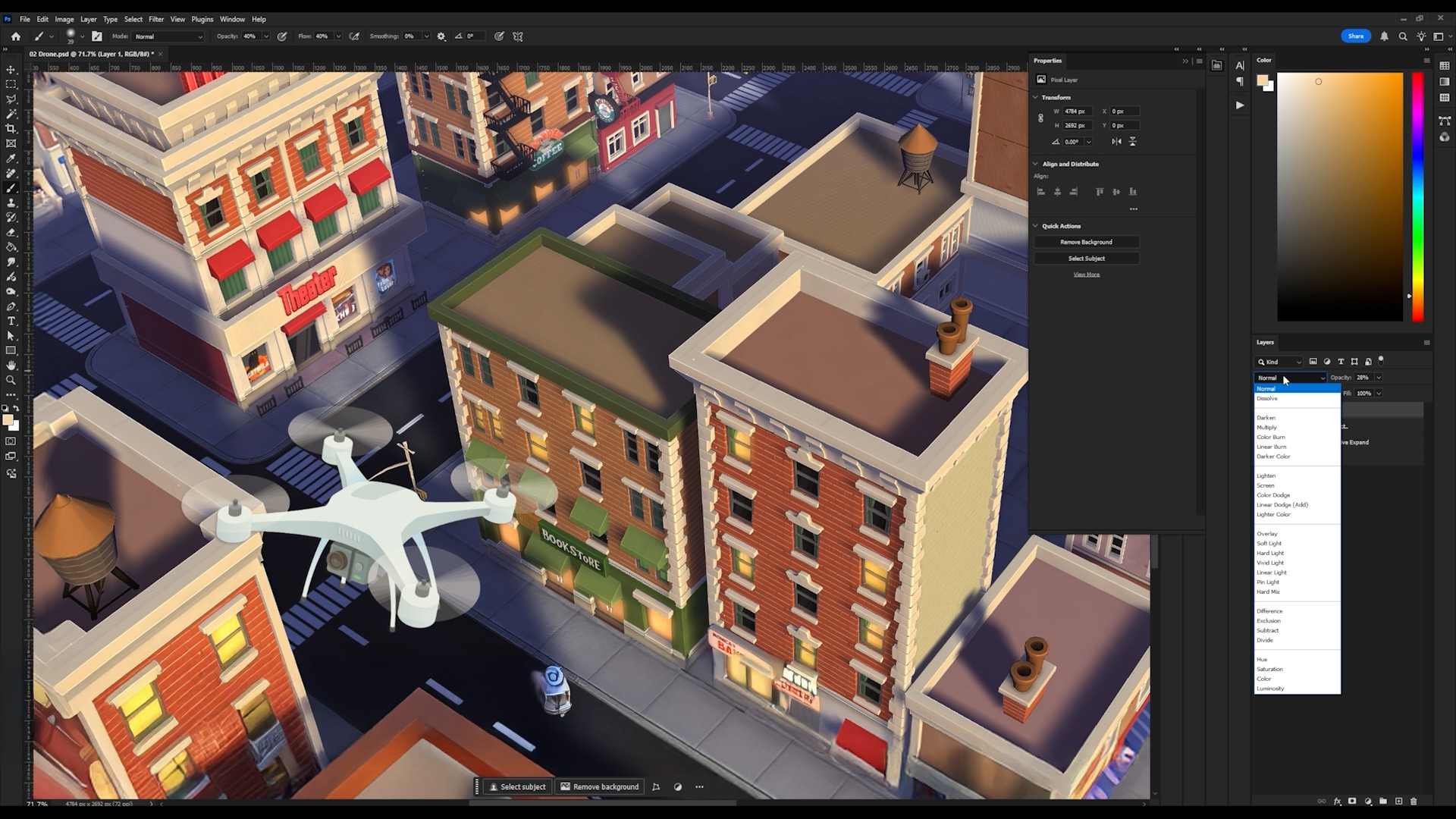This screenshot has height=819, width=1456.
Task: Click the Share button
Action: 1355,36
